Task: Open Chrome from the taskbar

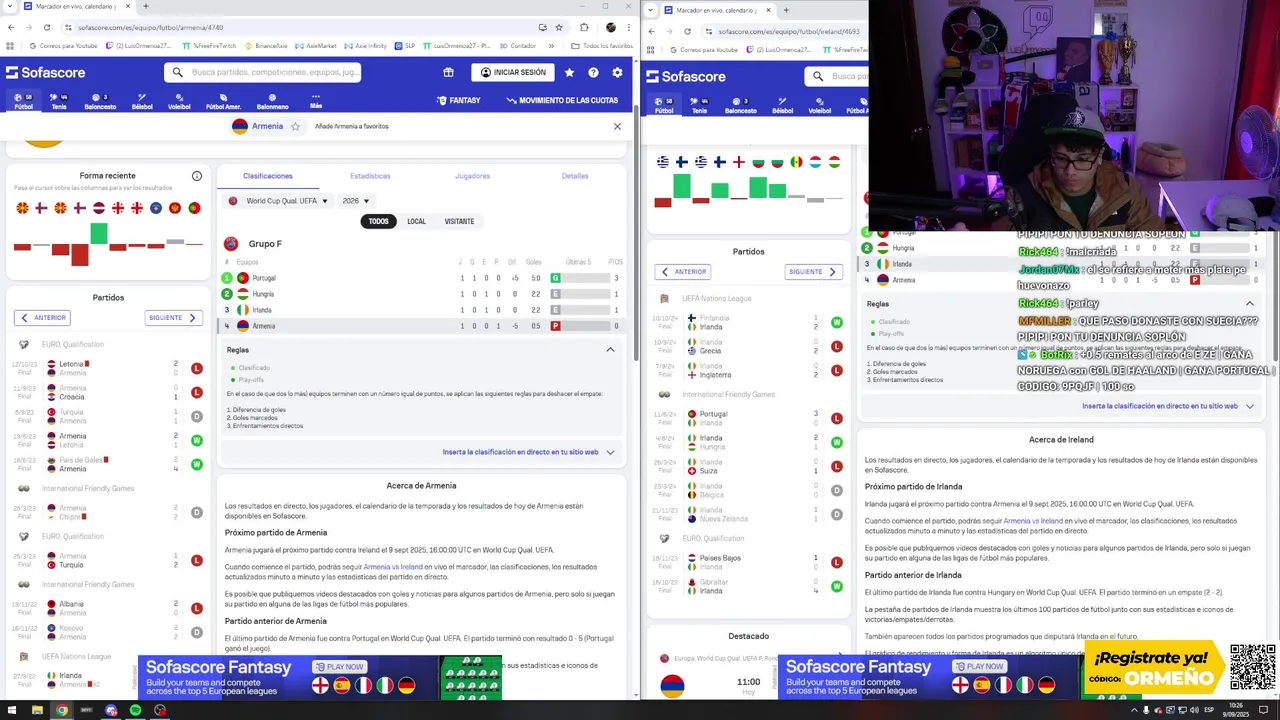Action: click(x=61, y=710)
